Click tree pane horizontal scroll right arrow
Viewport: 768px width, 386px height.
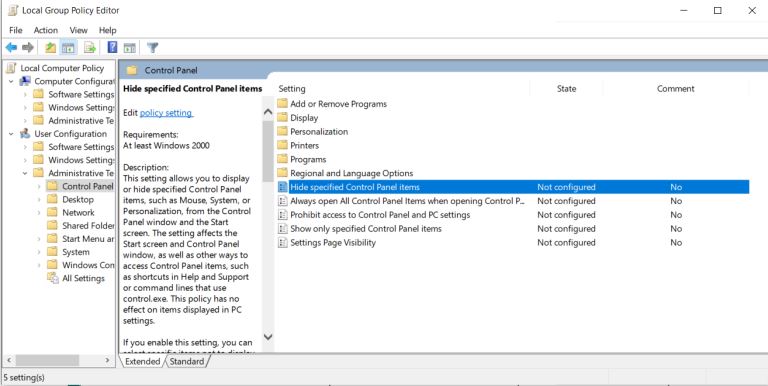(x=107, y=360)
